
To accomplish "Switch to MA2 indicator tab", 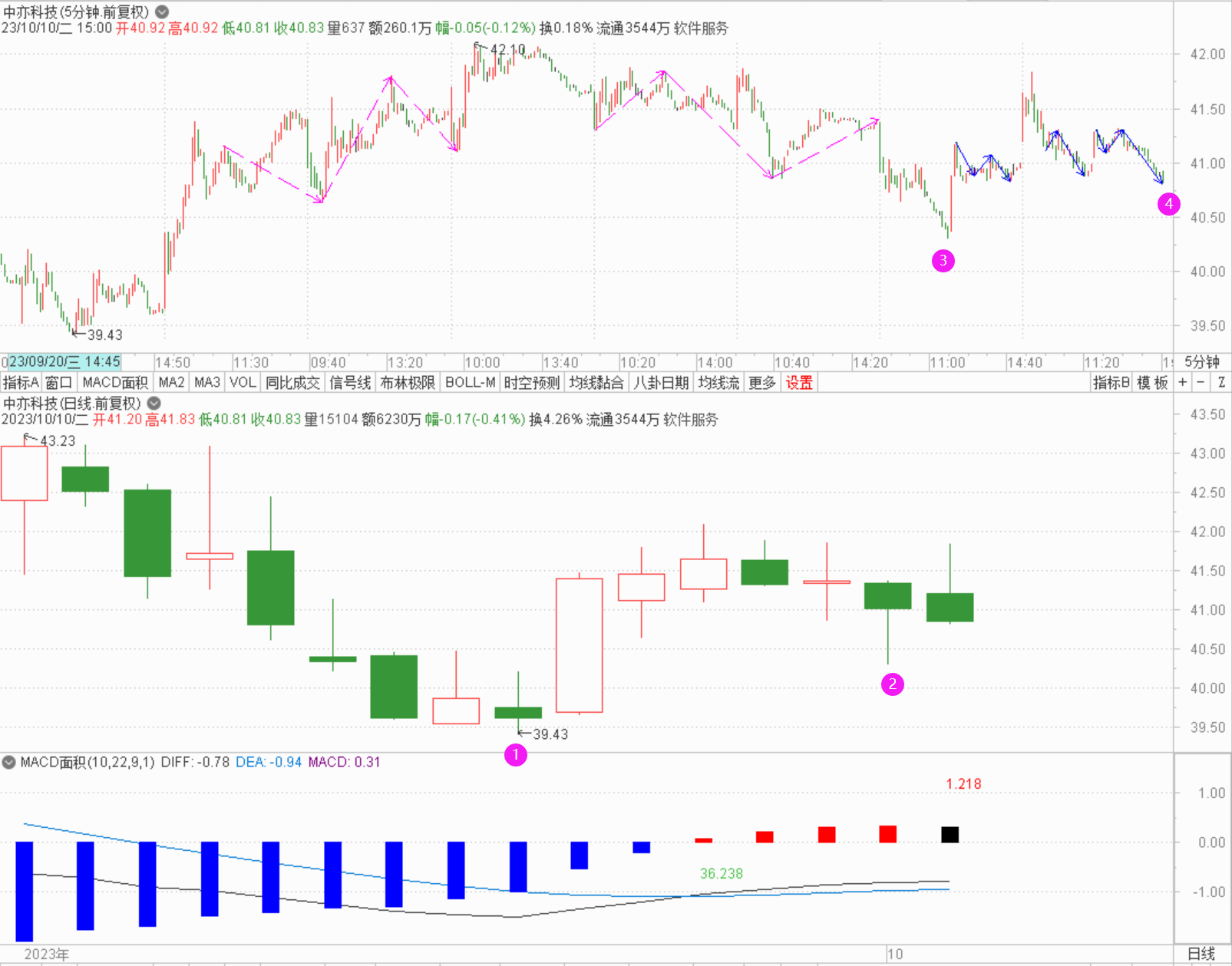I will pos(171,382).
